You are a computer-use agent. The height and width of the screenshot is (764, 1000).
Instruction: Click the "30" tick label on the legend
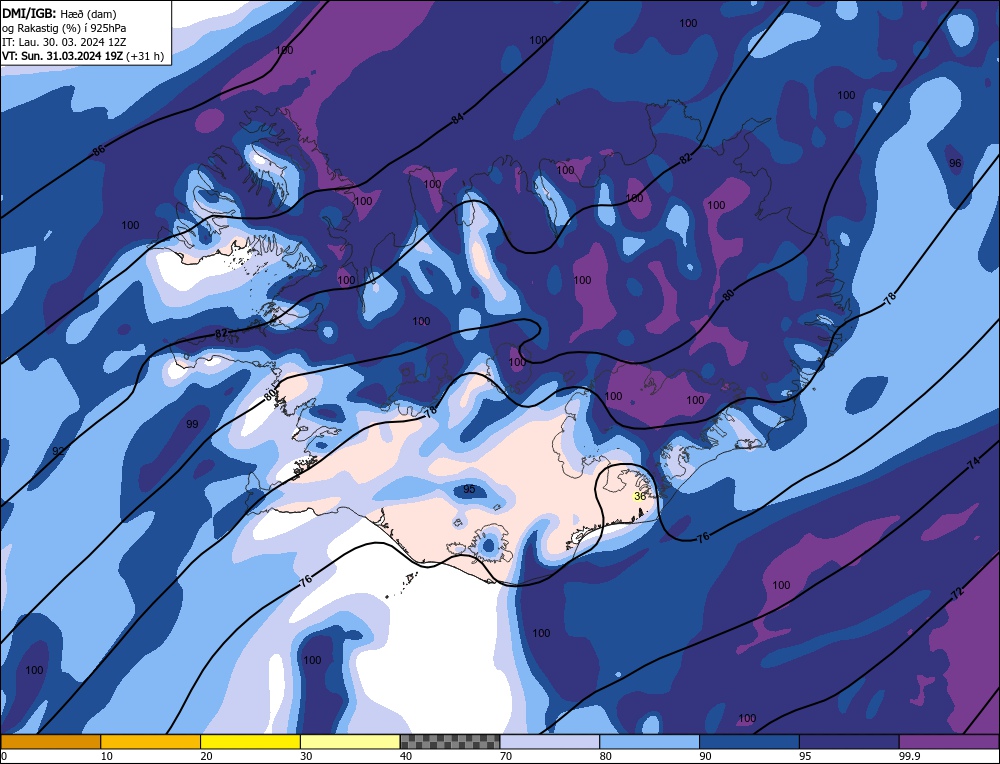pyautogui.click(x=306, y=756)
